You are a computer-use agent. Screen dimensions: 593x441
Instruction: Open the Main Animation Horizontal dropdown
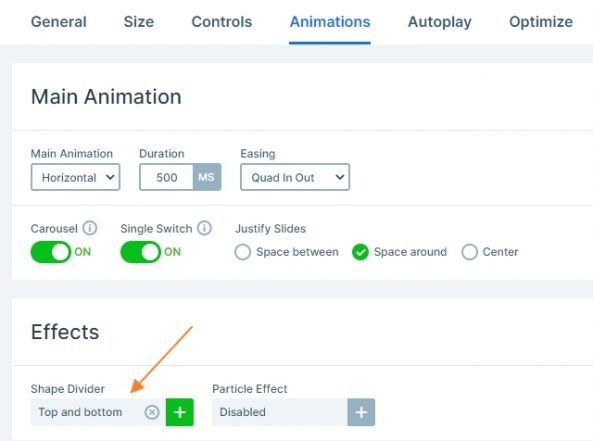(75, 177)
